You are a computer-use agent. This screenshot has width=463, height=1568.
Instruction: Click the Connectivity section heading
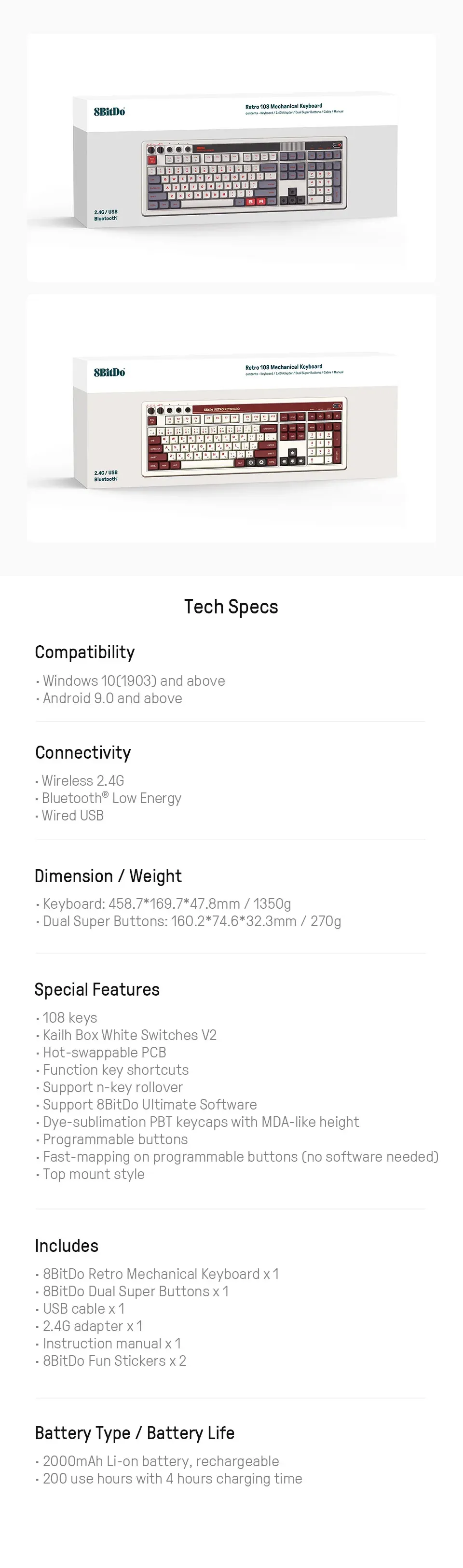[x=83, y=753]
